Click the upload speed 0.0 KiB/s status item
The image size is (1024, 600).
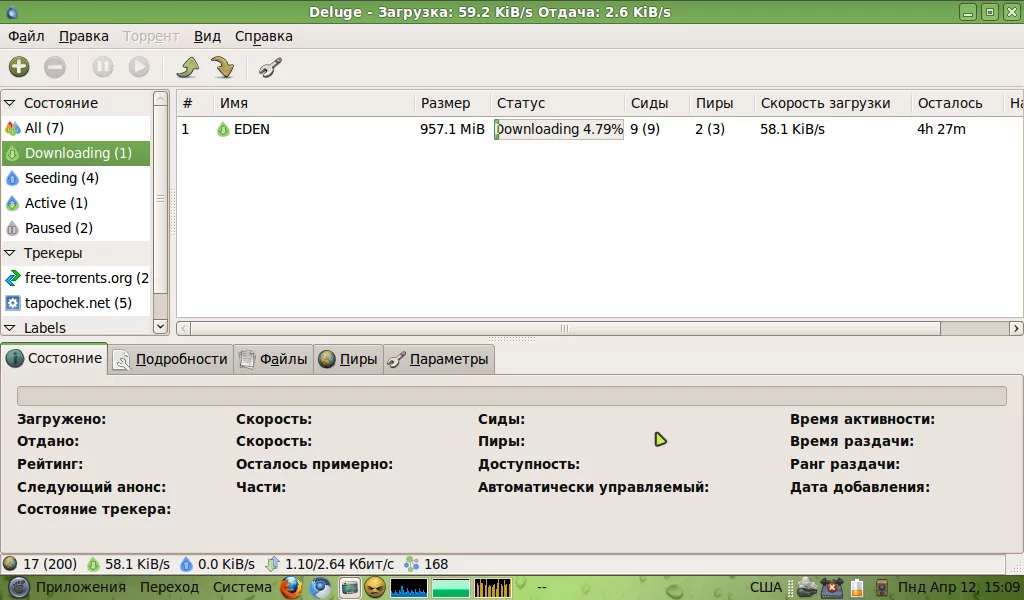[x=217, y=564]
